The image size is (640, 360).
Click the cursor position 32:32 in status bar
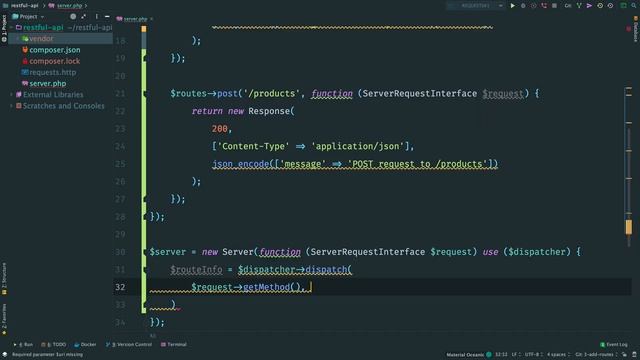[502, 355]
